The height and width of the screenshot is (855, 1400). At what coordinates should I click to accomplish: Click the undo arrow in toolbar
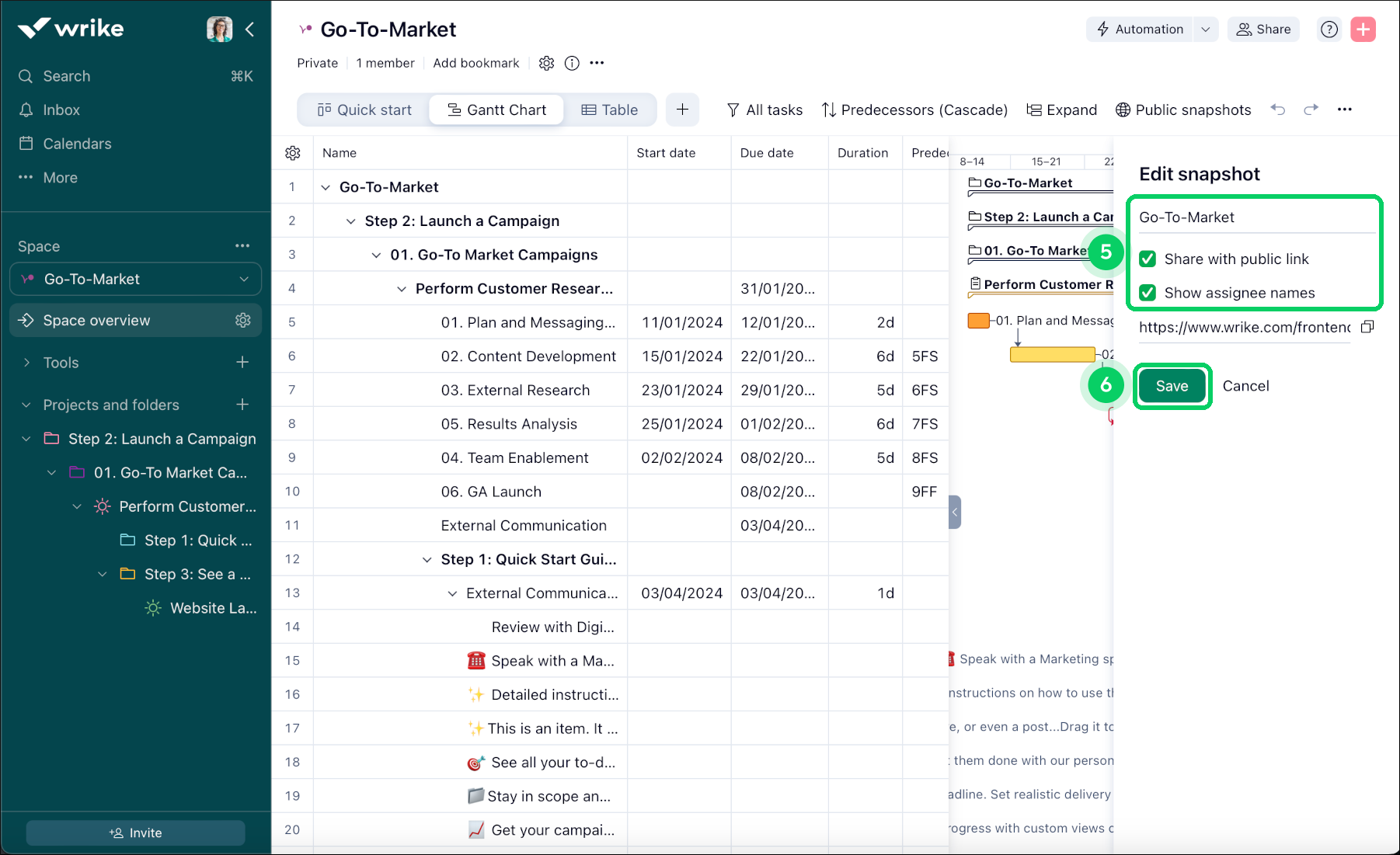[1278, 109]
